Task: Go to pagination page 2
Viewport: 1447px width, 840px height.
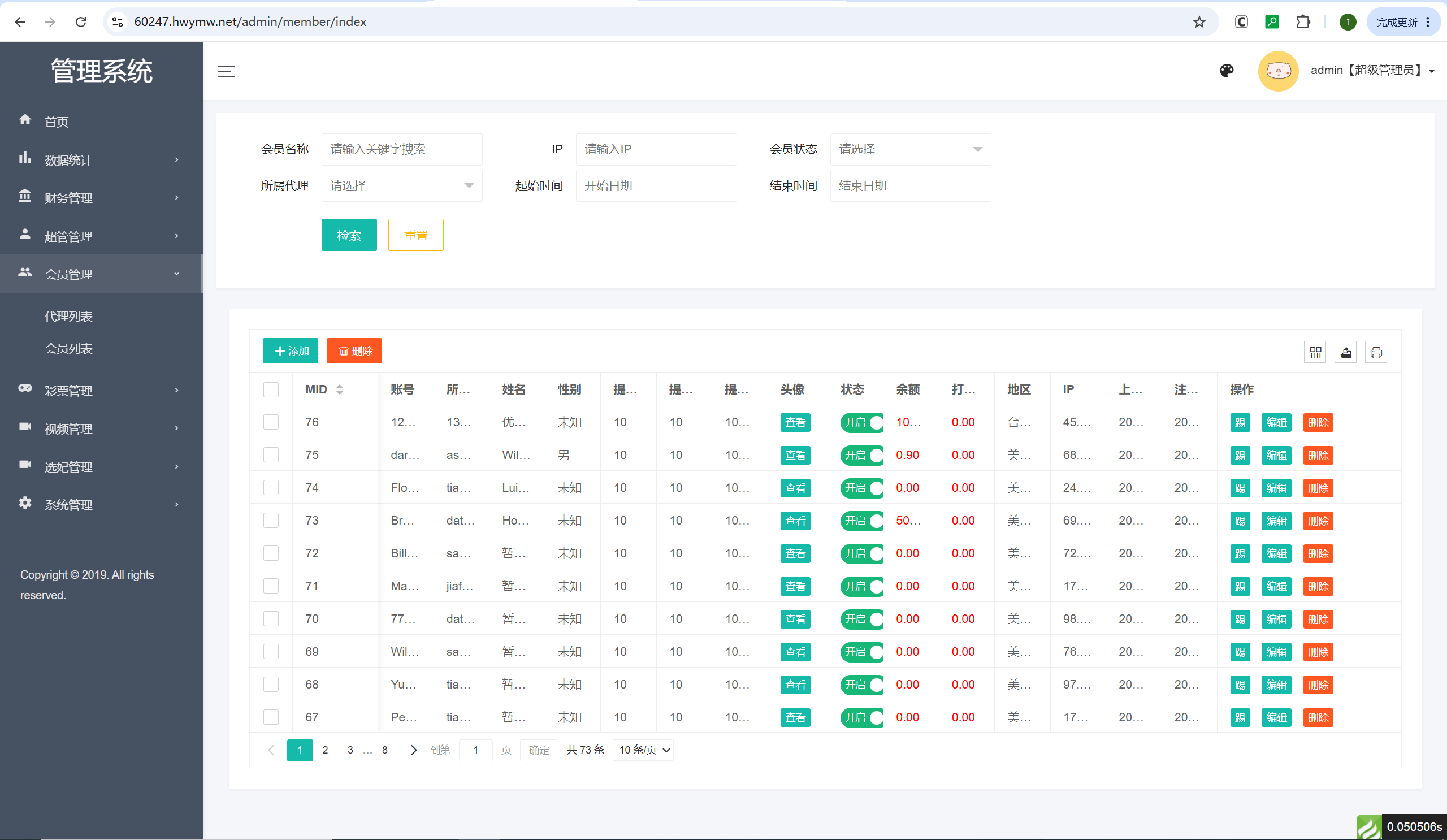Action: 325,750
